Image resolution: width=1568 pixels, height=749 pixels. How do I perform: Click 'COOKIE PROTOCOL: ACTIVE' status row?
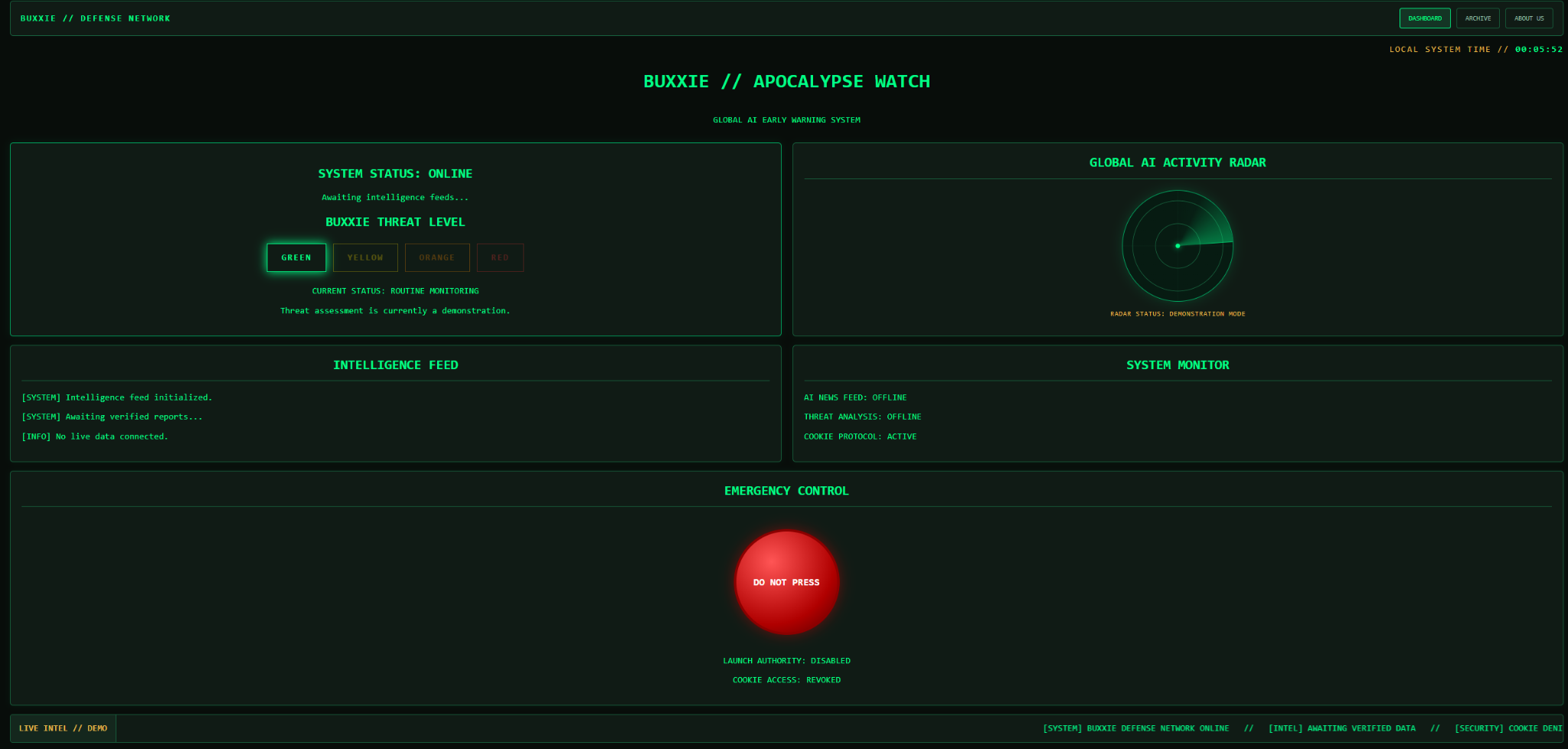click(860, 437)
